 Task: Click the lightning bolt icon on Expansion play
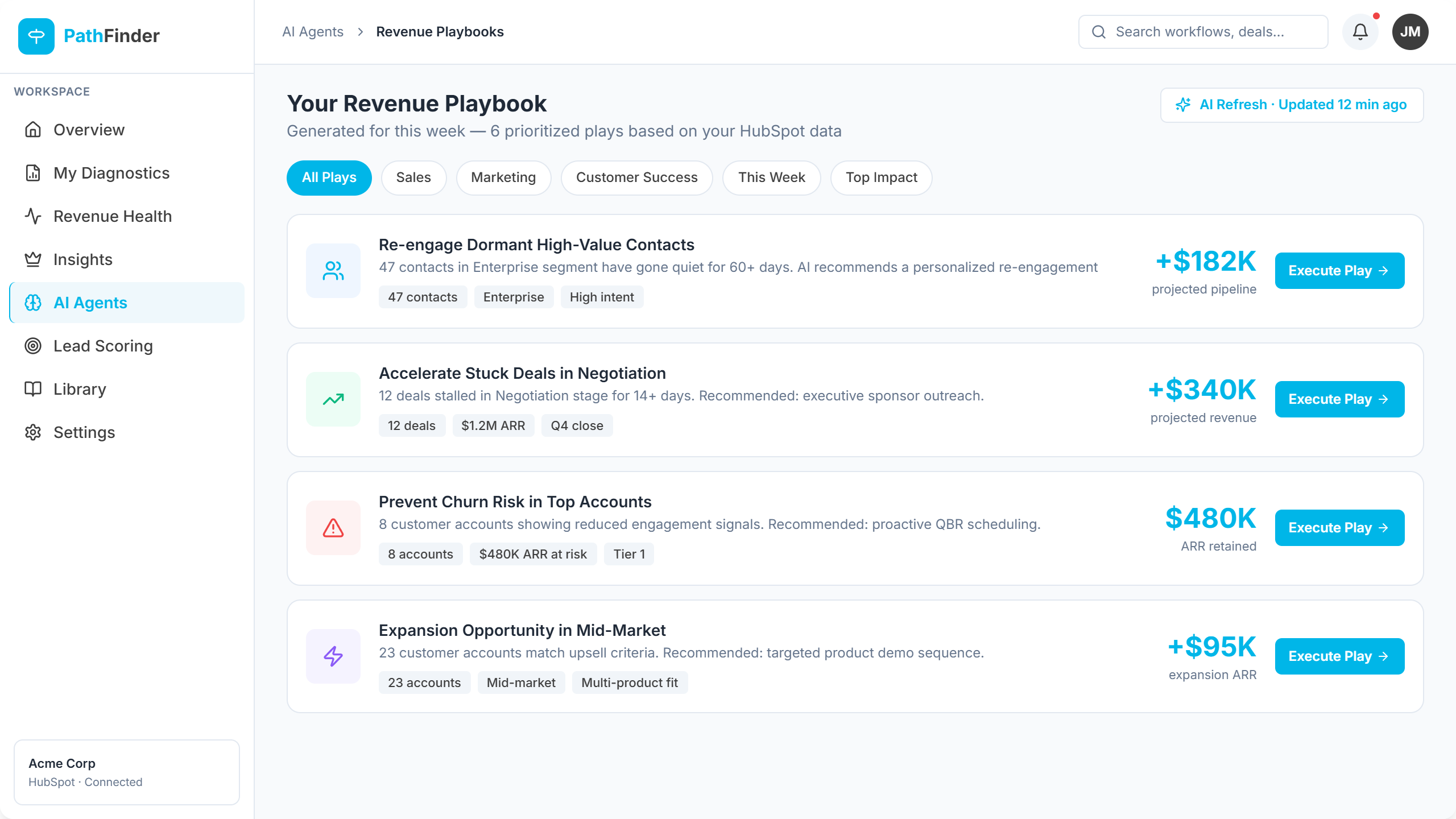[x=333, y=656]
